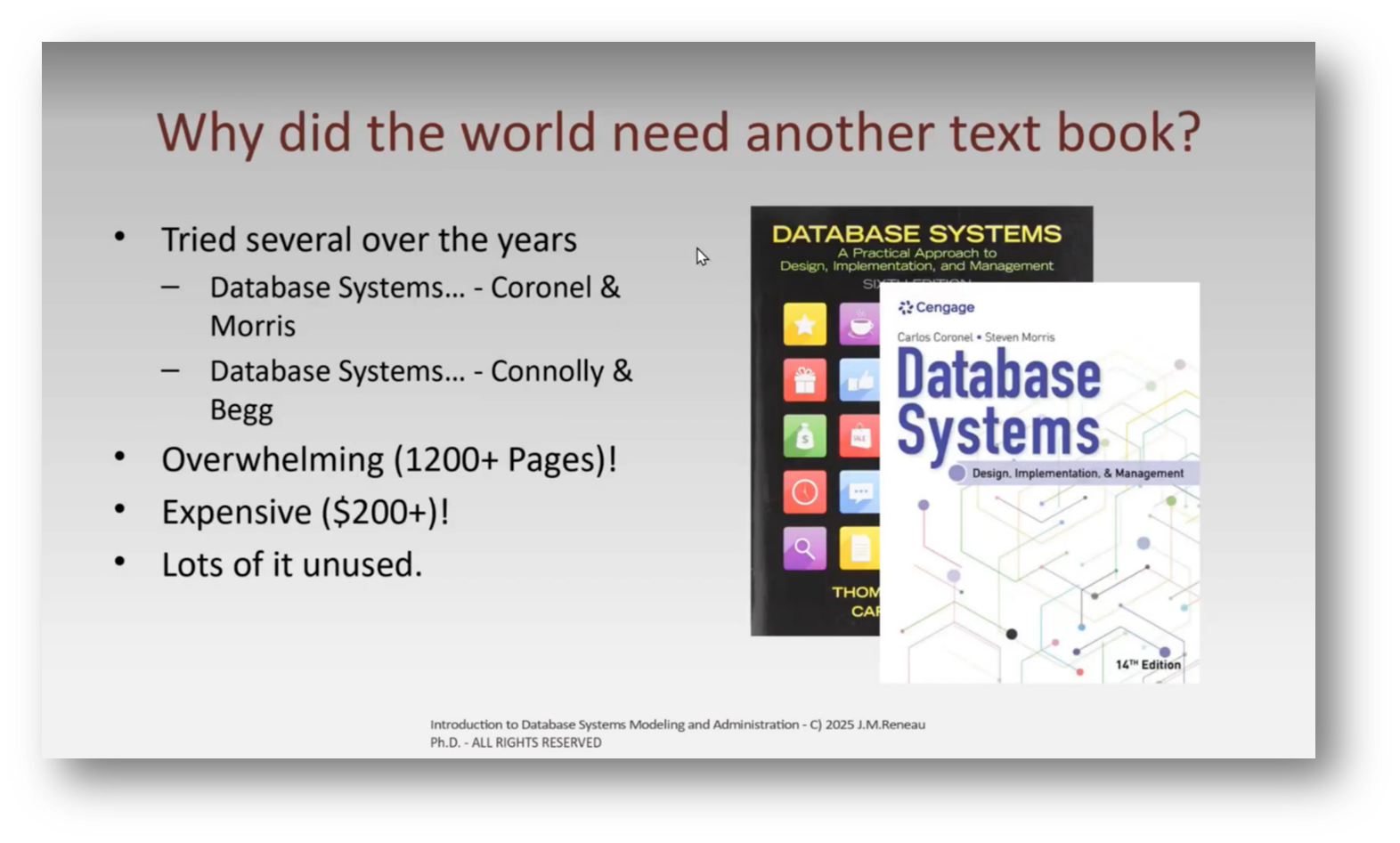The image size is (1400, 843).
Task: Click the blue chat bubble icon
Action: tap(859, 492)
